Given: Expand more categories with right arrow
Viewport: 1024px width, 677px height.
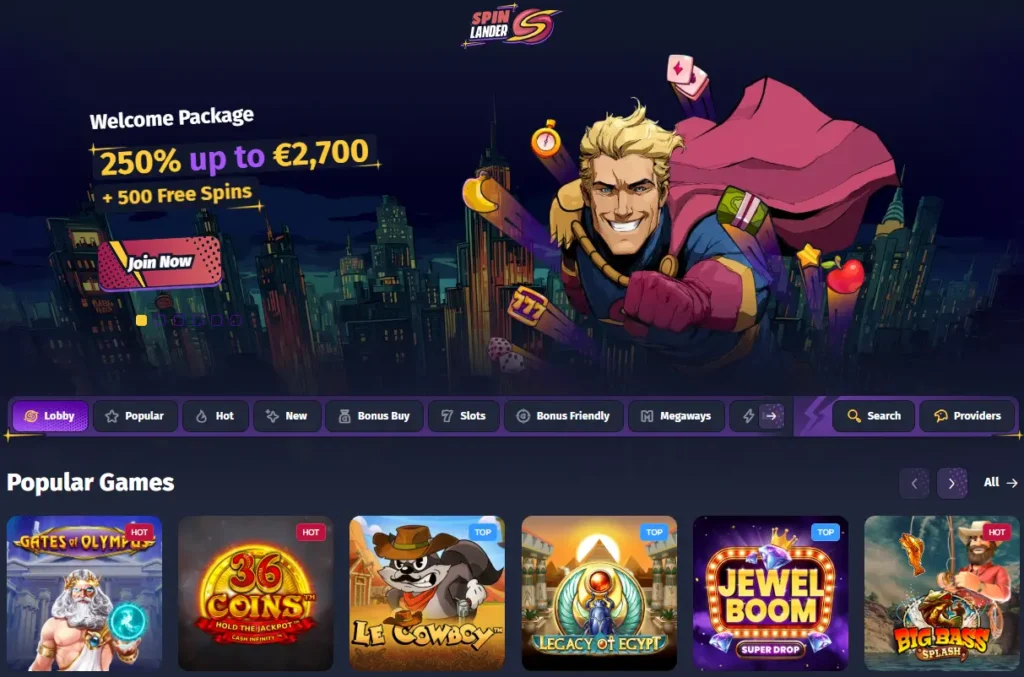Looking at the screenshot, I should pyautogui.click(x=771, y=416).
